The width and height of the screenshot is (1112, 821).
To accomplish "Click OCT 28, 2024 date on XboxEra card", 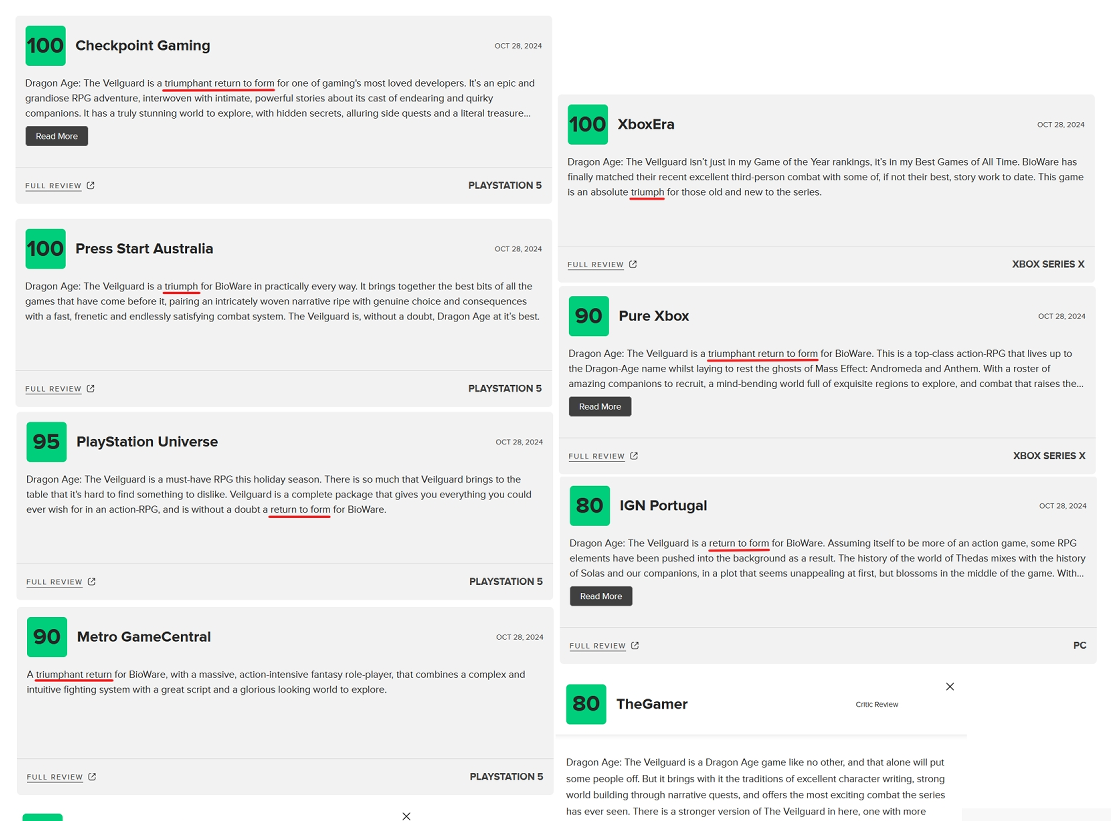I will point(1060,125).
